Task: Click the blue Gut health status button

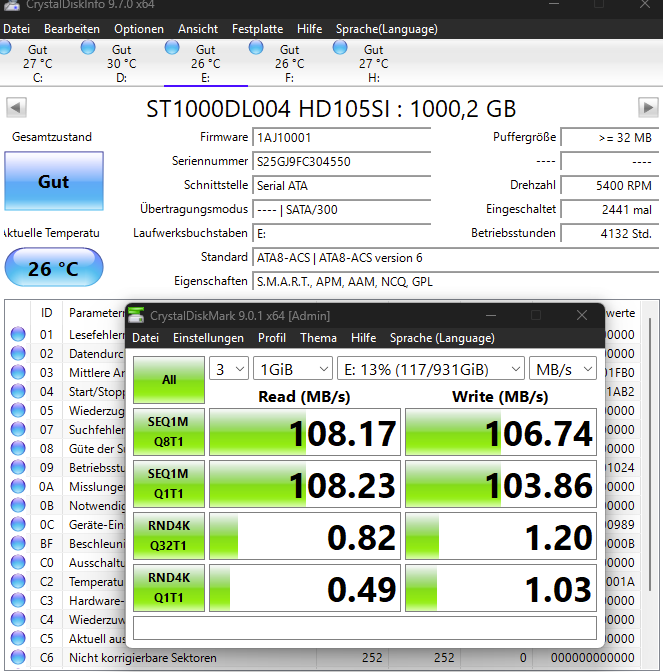Action: [54, 181]
